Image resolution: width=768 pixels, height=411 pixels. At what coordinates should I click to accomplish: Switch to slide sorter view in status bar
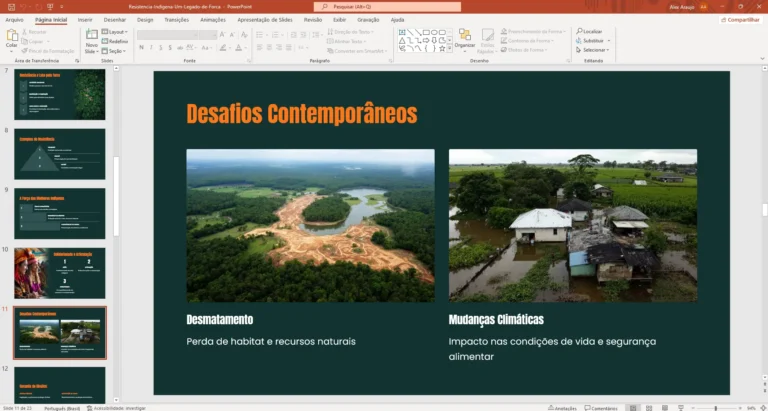[649, 408]
